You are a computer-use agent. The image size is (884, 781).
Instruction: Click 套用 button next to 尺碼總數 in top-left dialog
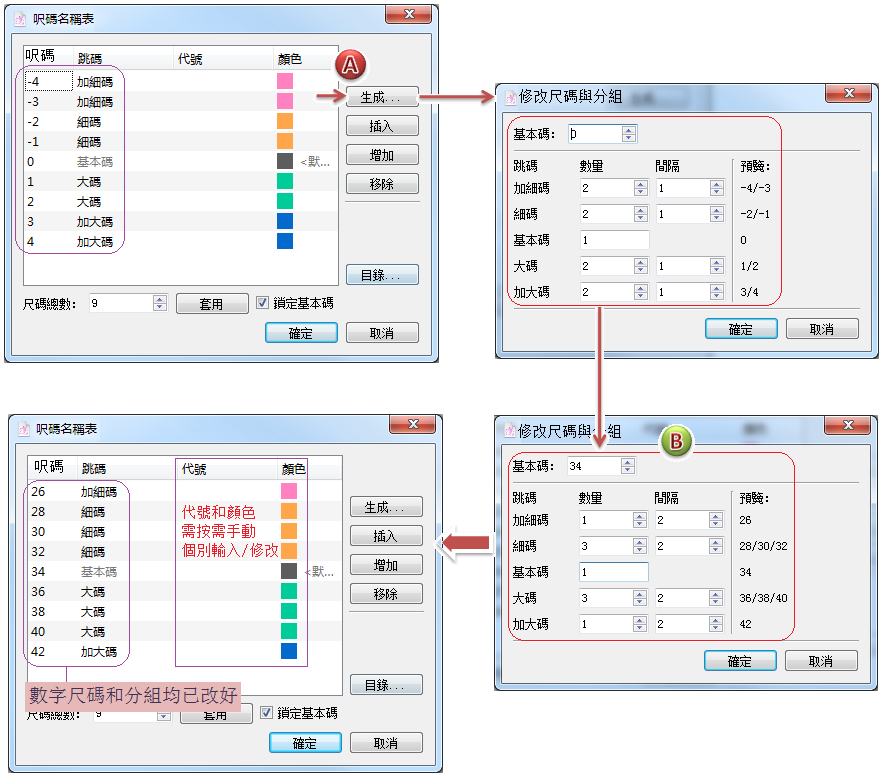coord(211,304)
